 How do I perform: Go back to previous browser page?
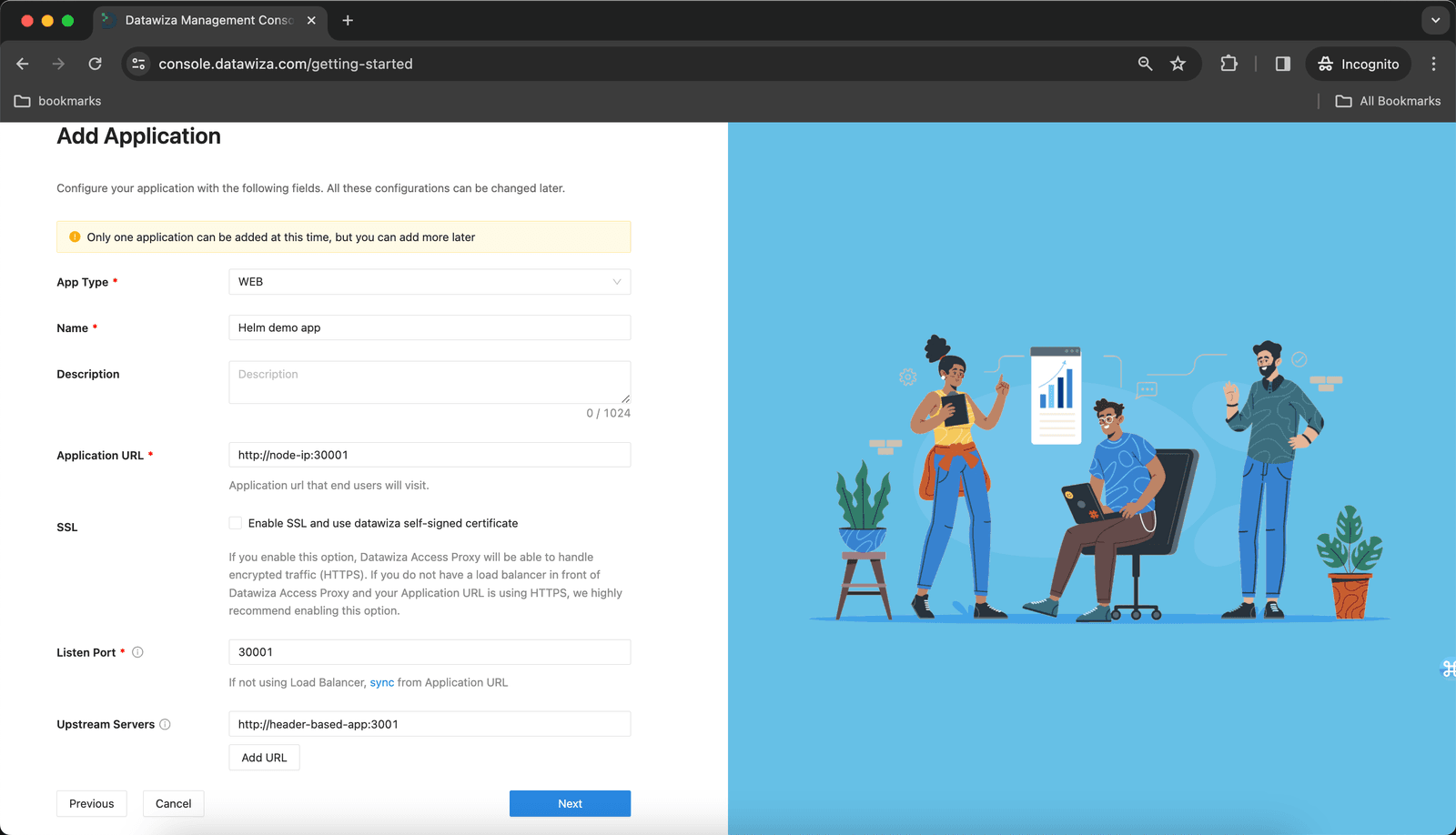tap(23, 64)
